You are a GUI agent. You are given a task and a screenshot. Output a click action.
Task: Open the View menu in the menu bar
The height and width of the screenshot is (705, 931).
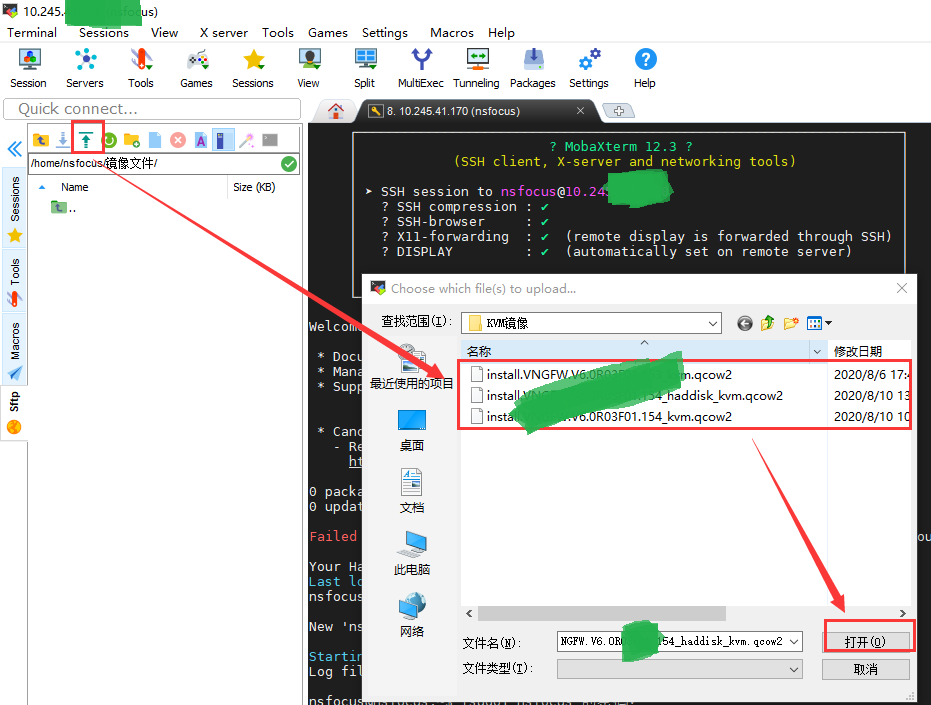point(164,33)
